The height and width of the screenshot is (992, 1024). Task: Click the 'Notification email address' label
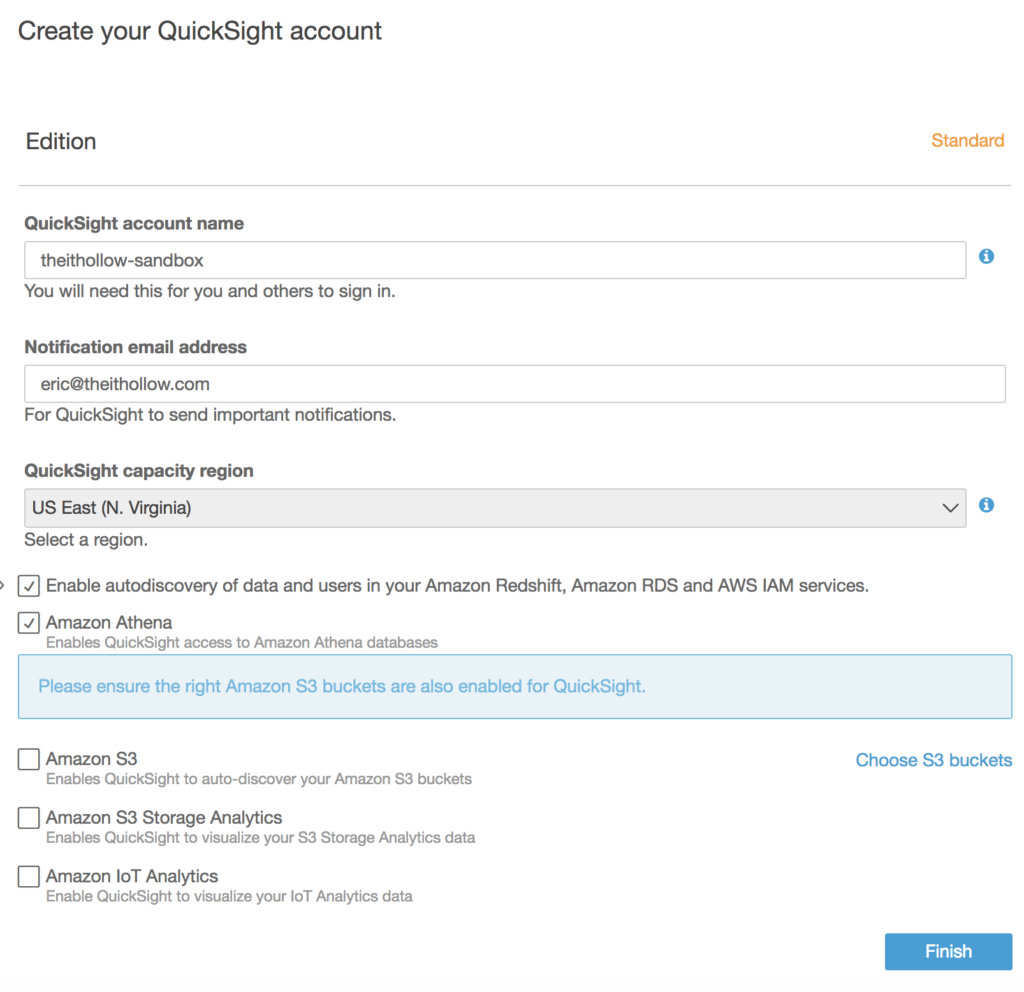[135, 347]
